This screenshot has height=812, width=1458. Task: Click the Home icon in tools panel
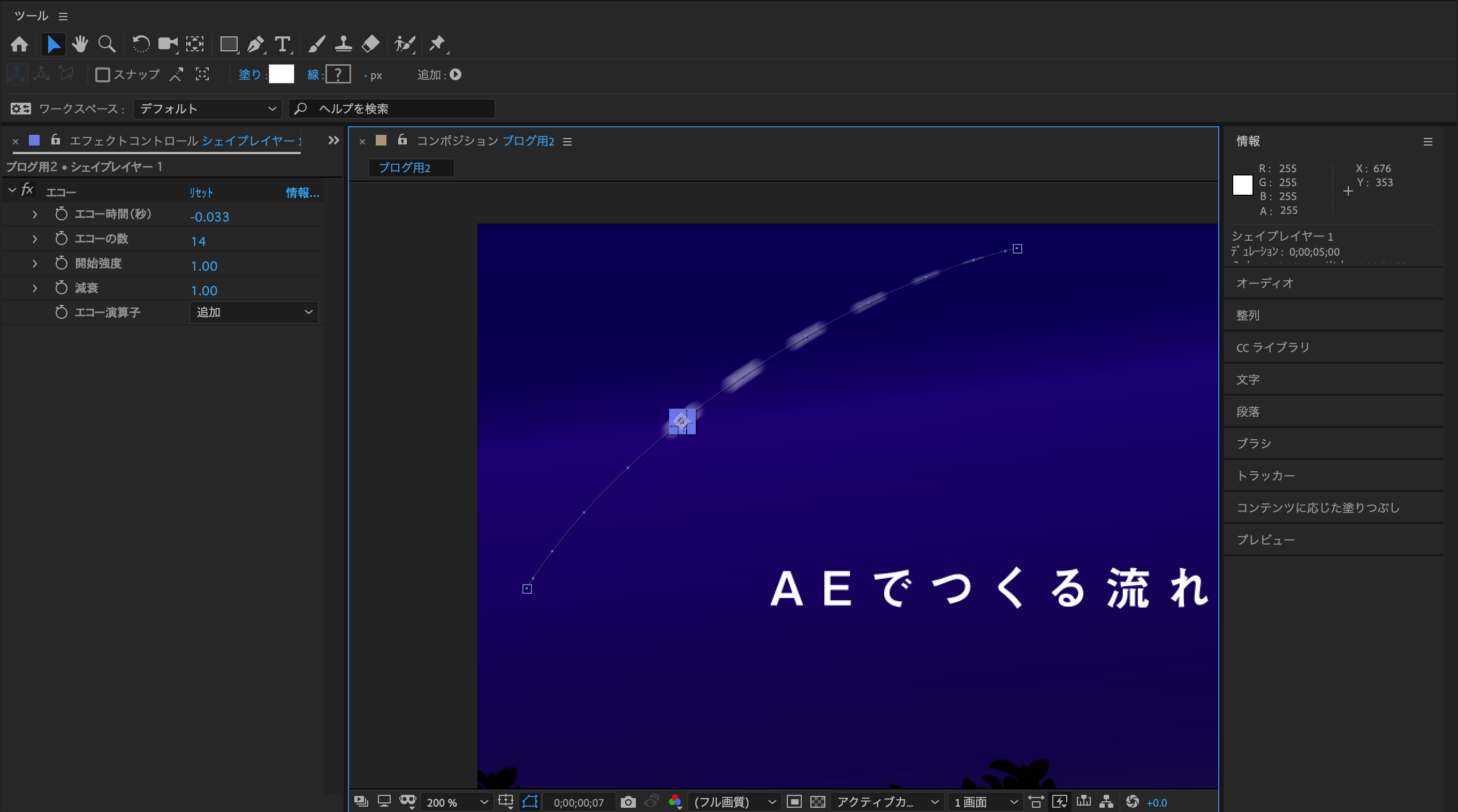[19, 44]
